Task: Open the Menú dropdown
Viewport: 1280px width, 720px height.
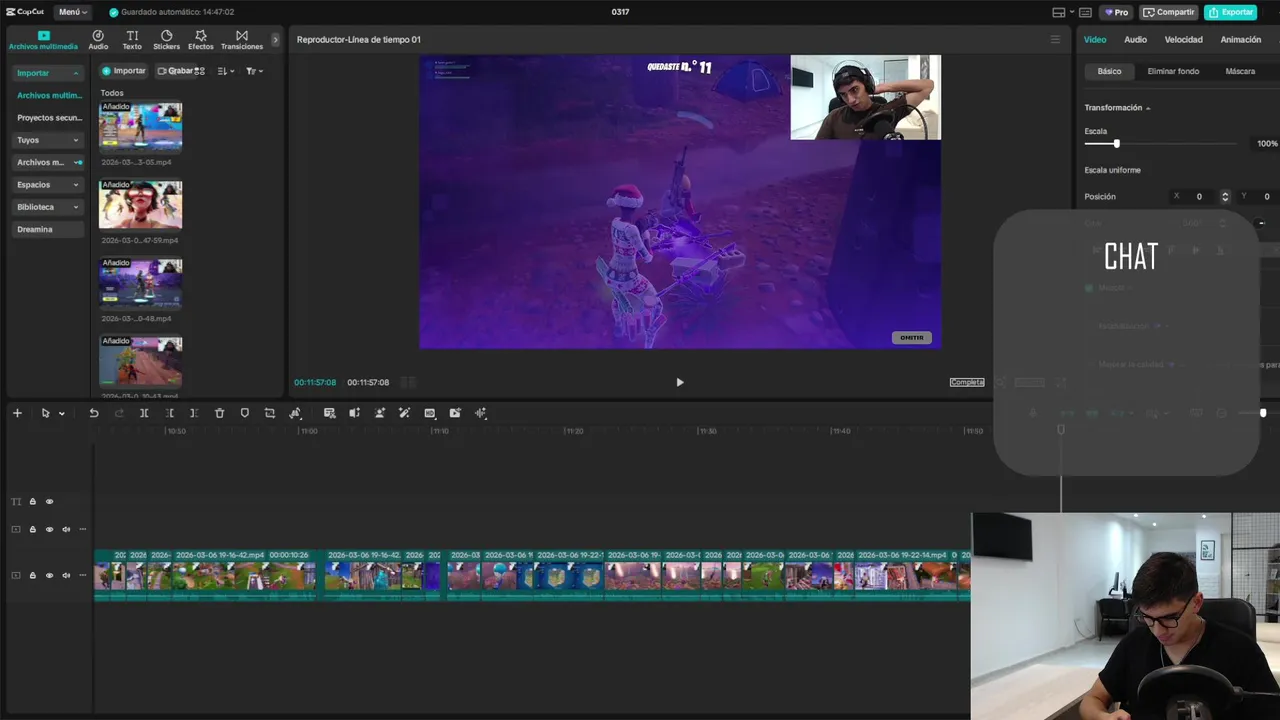Action: pyautogui.click(x=73, y=12)
